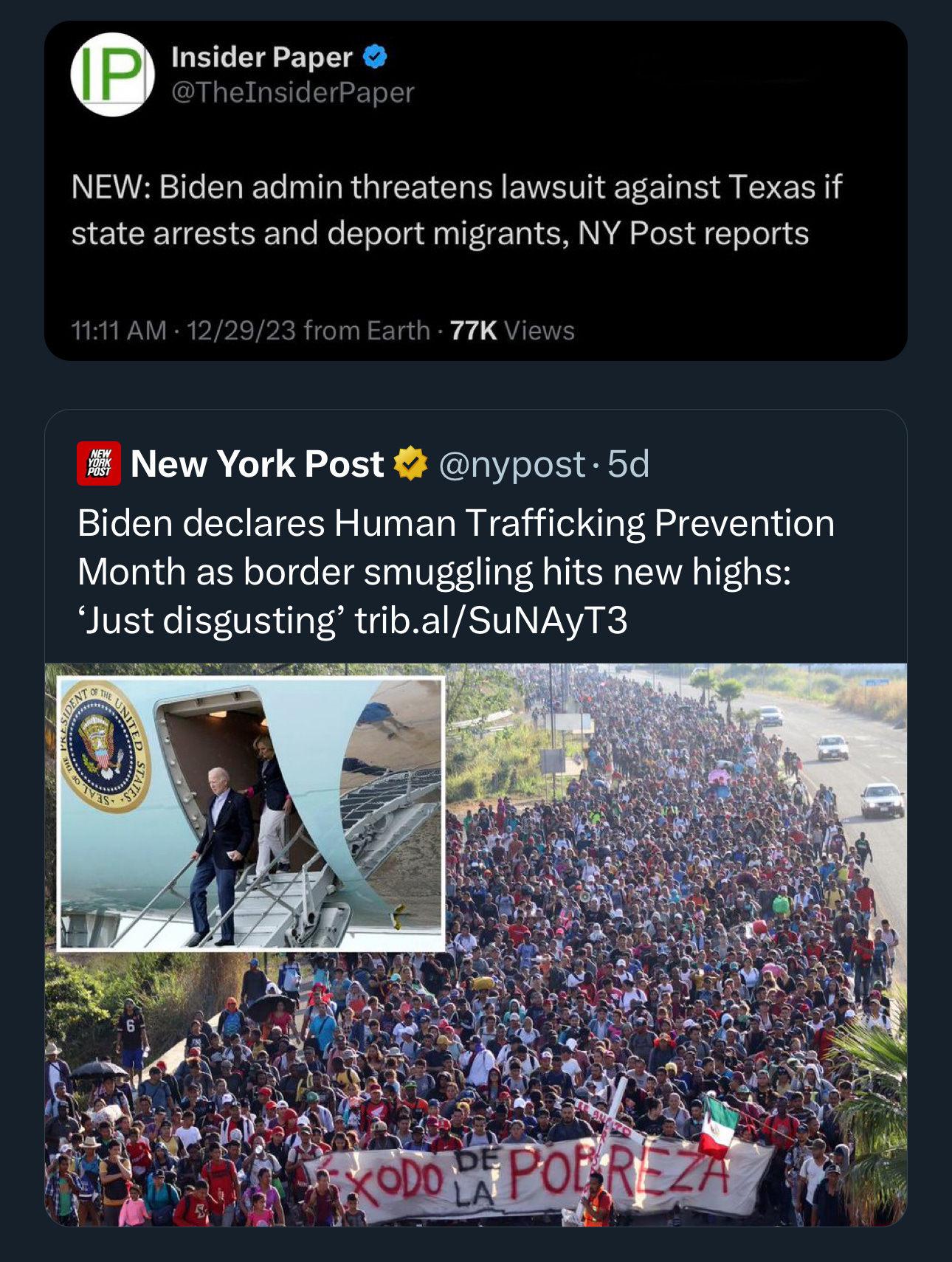Tap the presidential seal in inset photo

click(x=103, y=746)
